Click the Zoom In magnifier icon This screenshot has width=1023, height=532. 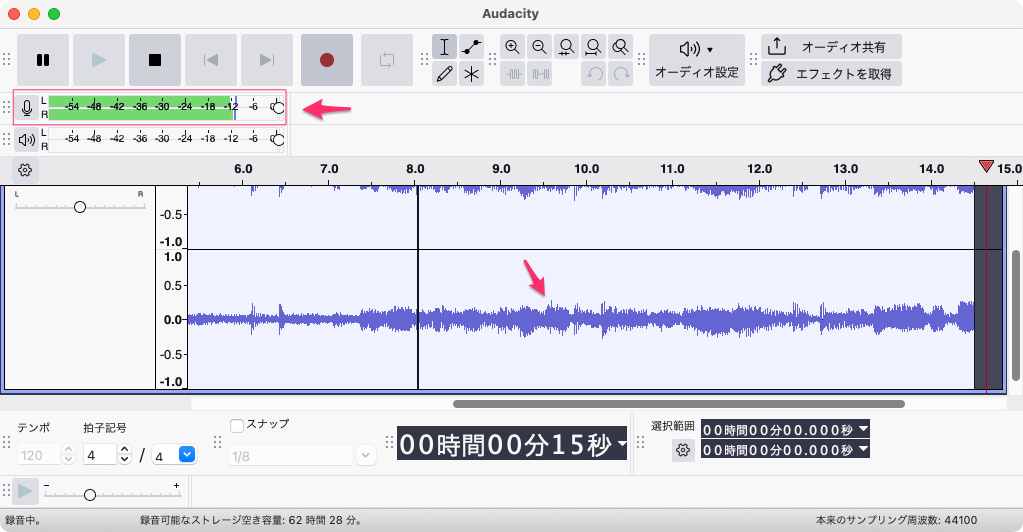pyautogui.click(x=512, y=47)
